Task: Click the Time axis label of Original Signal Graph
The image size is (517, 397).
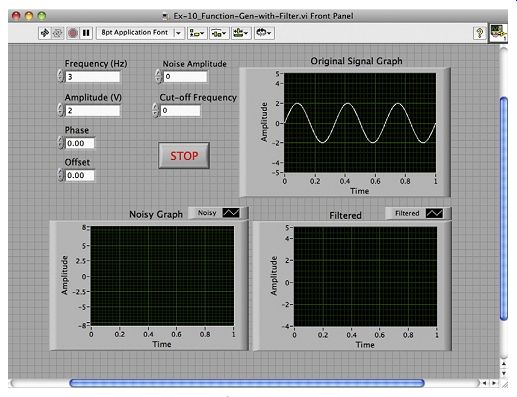Action: coord(359,191)
